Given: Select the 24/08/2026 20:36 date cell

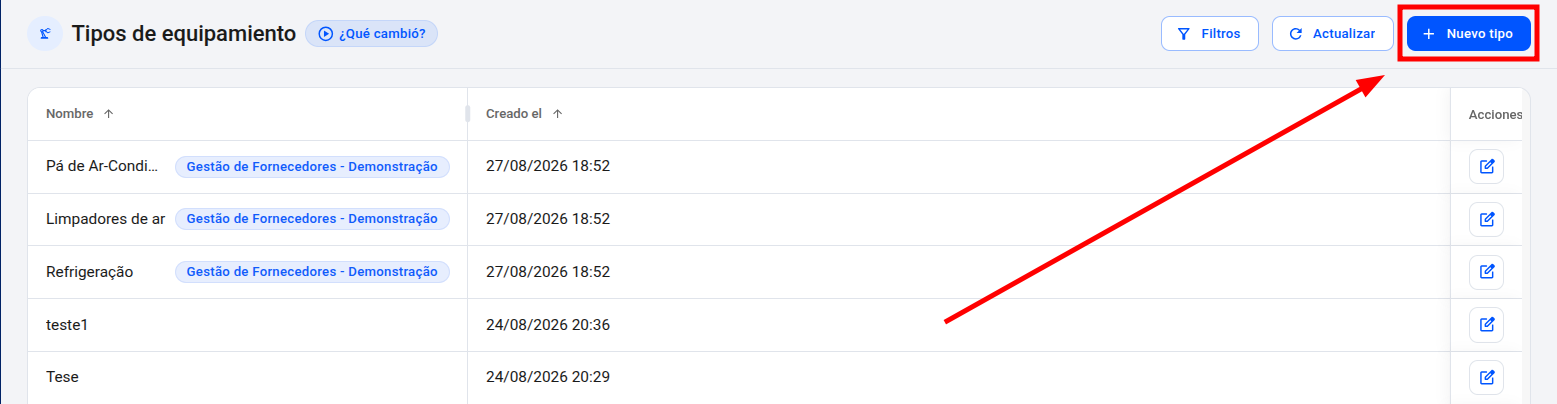Looking at the screenshot, I should coord(548,324).
